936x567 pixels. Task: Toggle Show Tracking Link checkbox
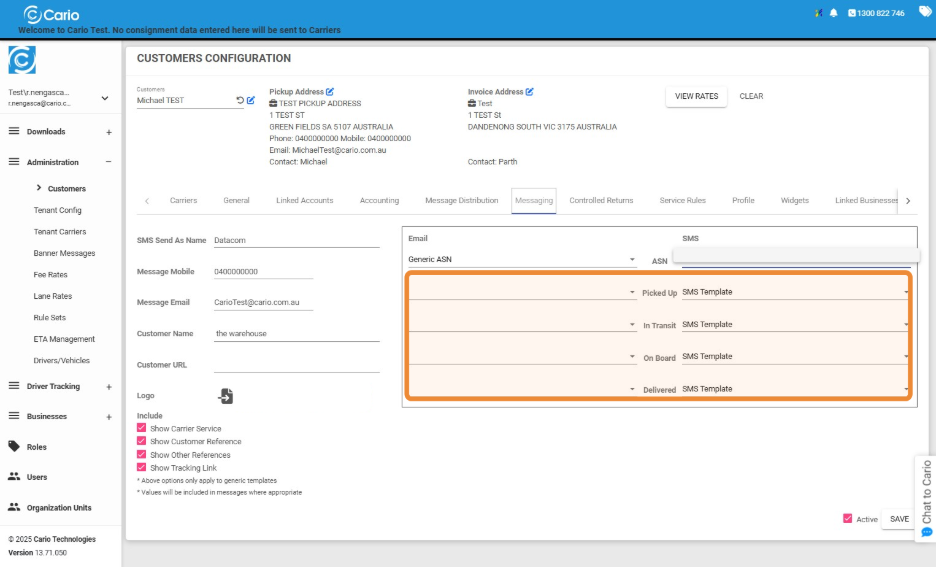141,467
